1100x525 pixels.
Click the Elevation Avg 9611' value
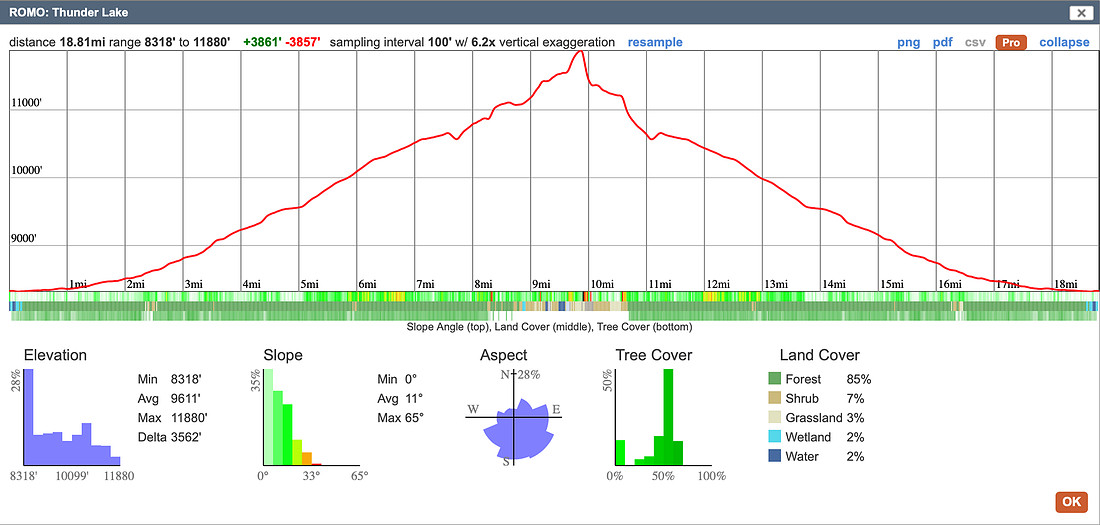click(x=186, y=399)
